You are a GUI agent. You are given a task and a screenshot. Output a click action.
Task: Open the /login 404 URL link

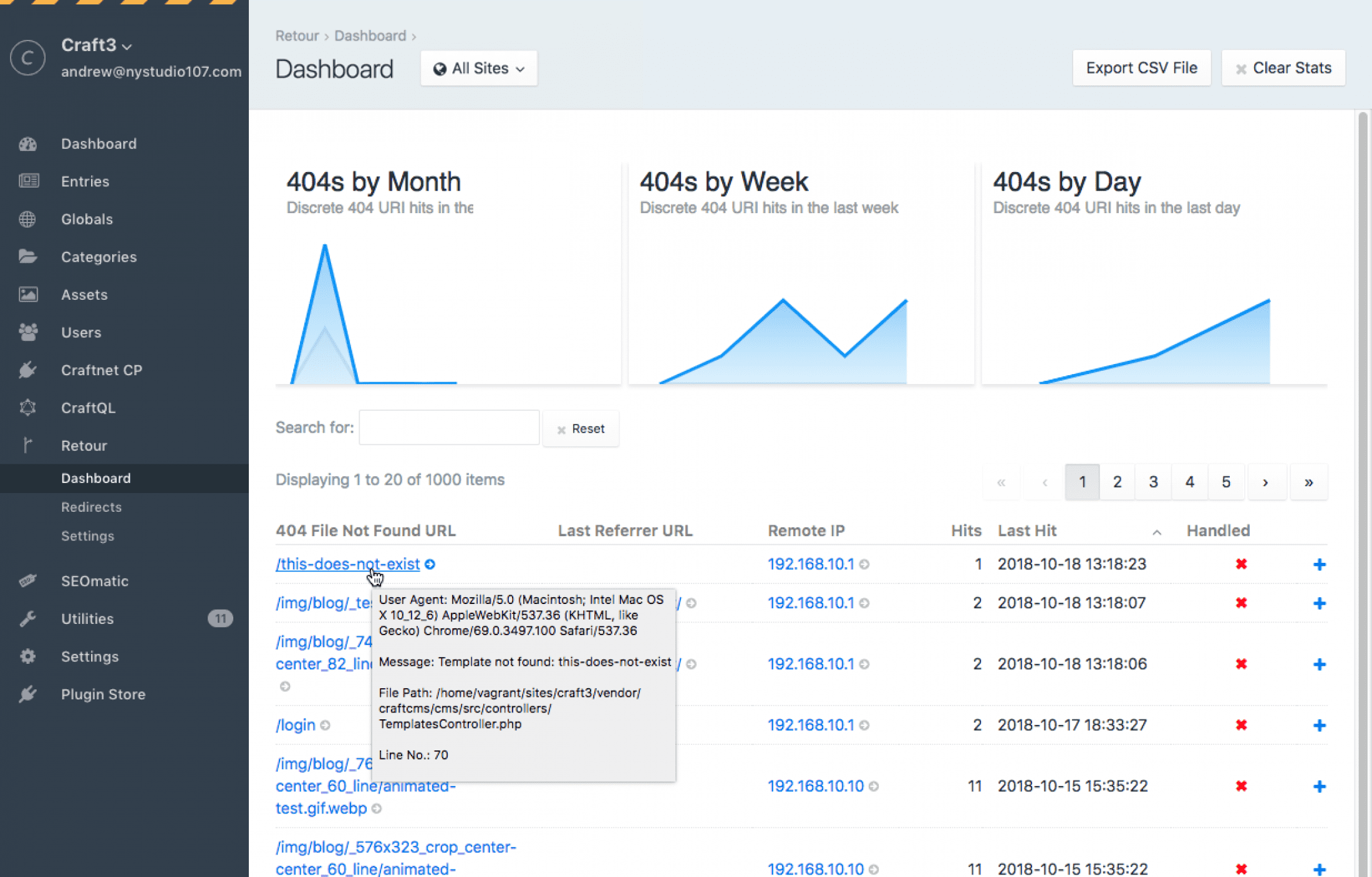coord(296,725)
